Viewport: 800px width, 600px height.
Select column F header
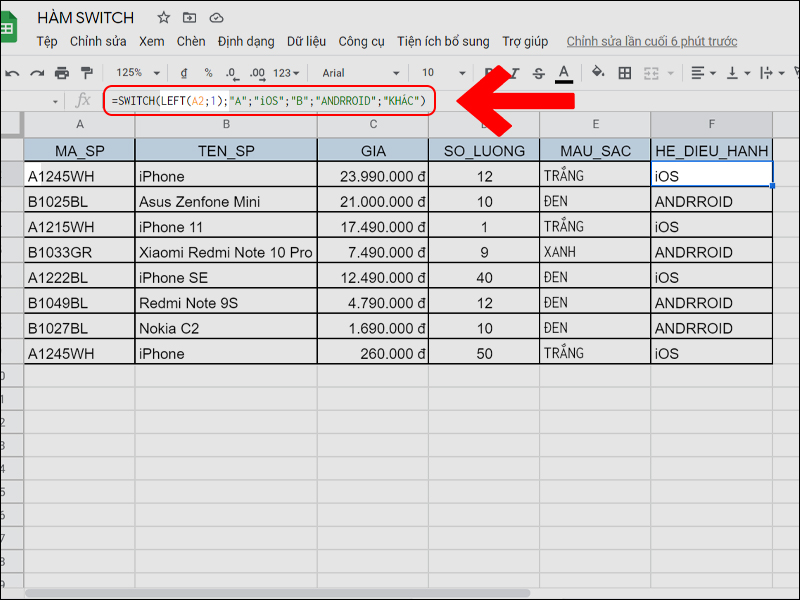[x=711, y=124]
